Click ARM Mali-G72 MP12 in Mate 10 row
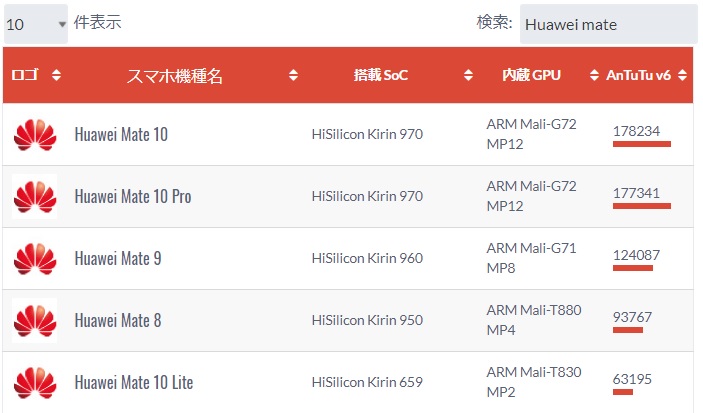This screenshot has height=413, width=703. tap(531, 134)
